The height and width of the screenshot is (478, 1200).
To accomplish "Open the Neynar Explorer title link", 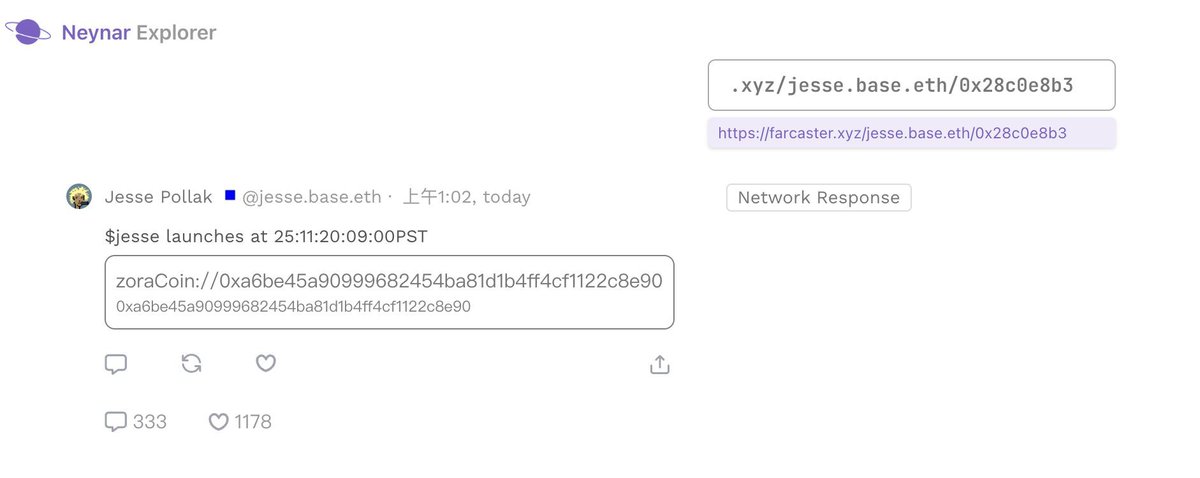I will (x=138, y=33).
